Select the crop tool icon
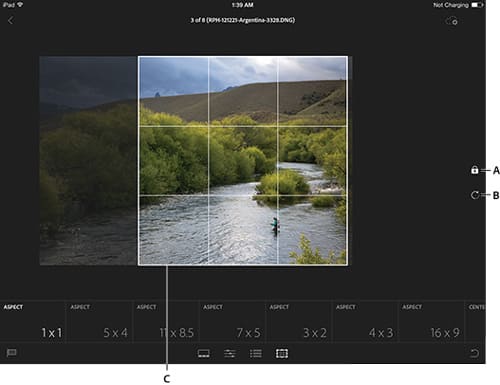The image size is (500, 385). click(282, 353)
